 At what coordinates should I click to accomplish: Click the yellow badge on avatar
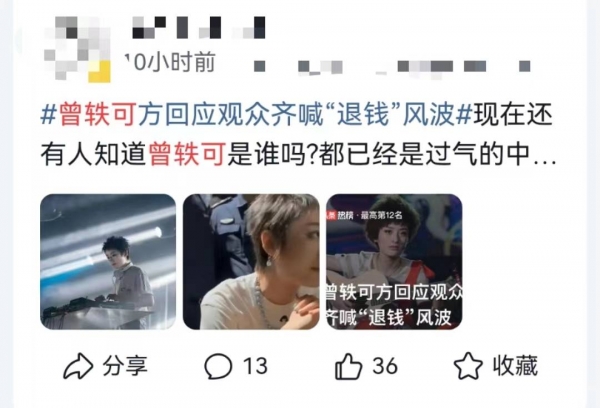99,72
